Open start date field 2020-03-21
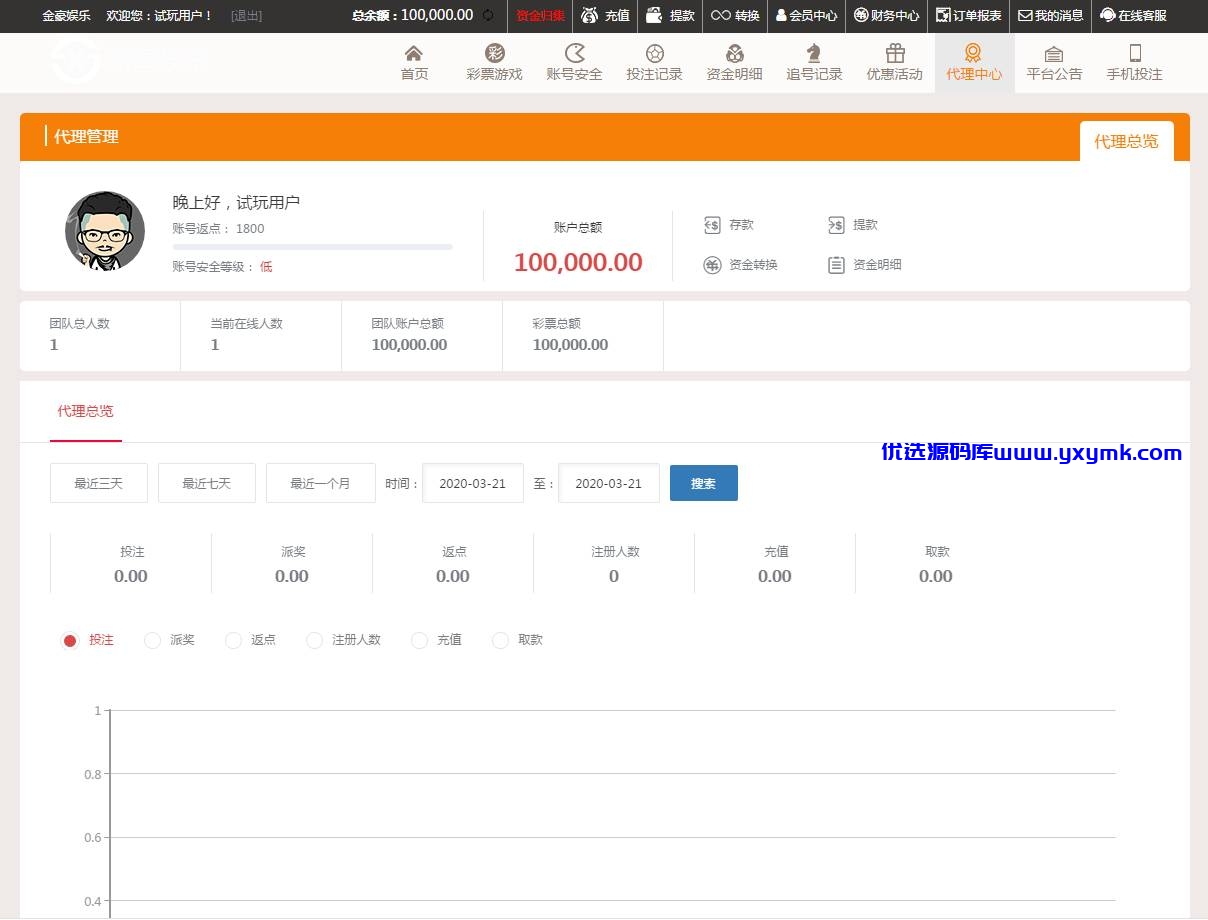This screenshot has height=920, width=1208. [x=473, y=483]
